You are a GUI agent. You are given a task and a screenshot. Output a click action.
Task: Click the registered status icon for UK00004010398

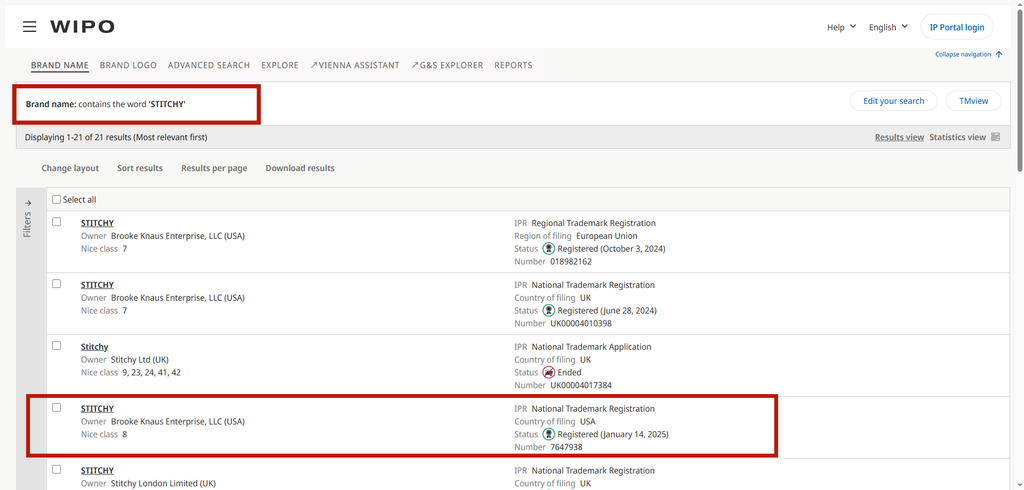549,310
